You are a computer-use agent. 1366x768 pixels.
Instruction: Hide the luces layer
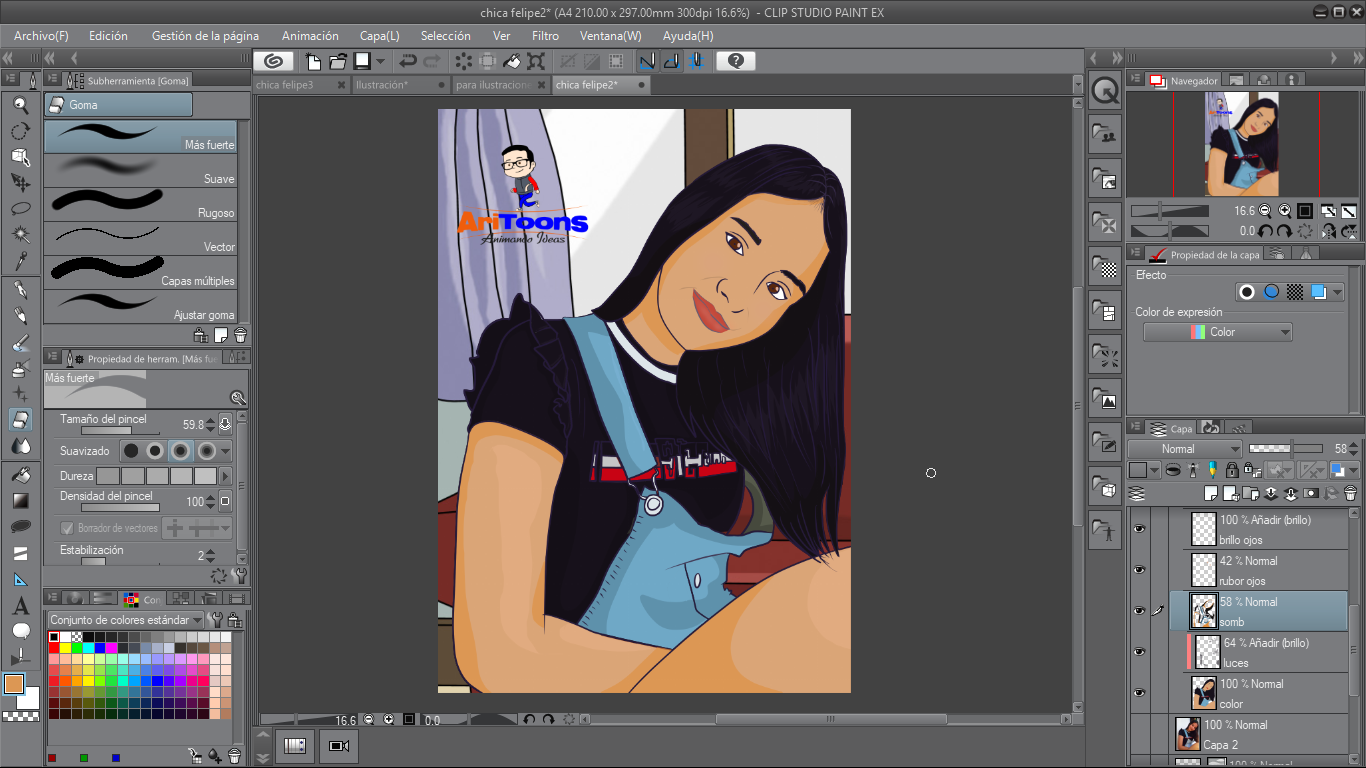tap(1139, 651)
